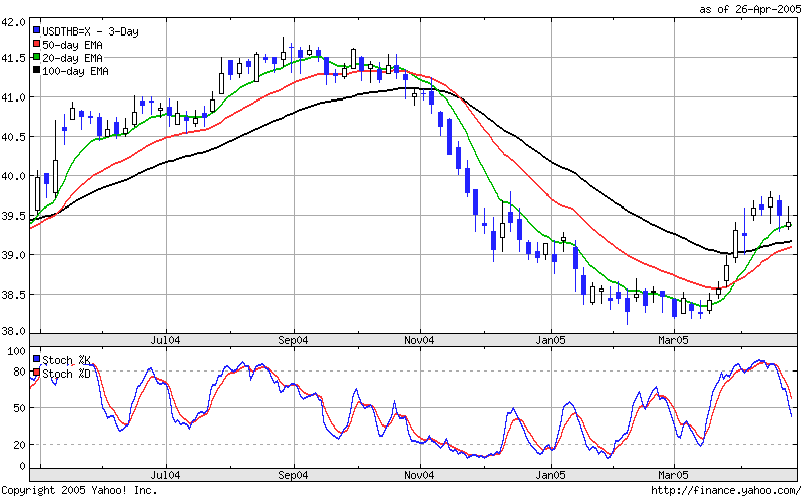Click the 100 stochastic axis label
804x501 pixels.
click(x=17, y=352)
